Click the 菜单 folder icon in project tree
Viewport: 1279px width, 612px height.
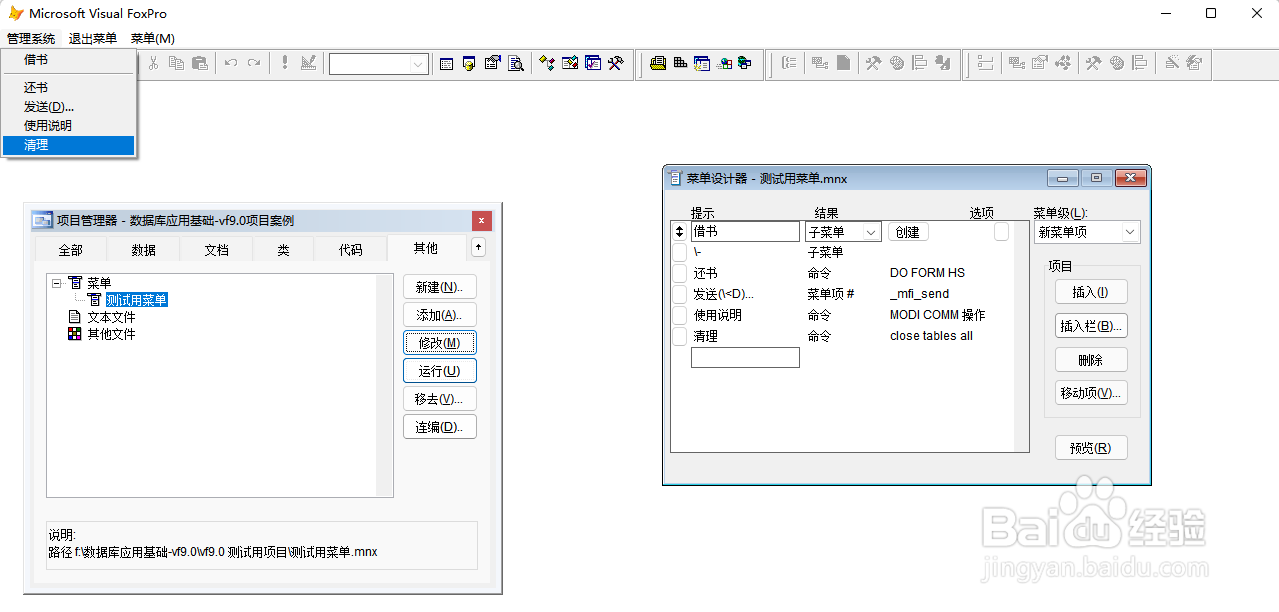75,283
